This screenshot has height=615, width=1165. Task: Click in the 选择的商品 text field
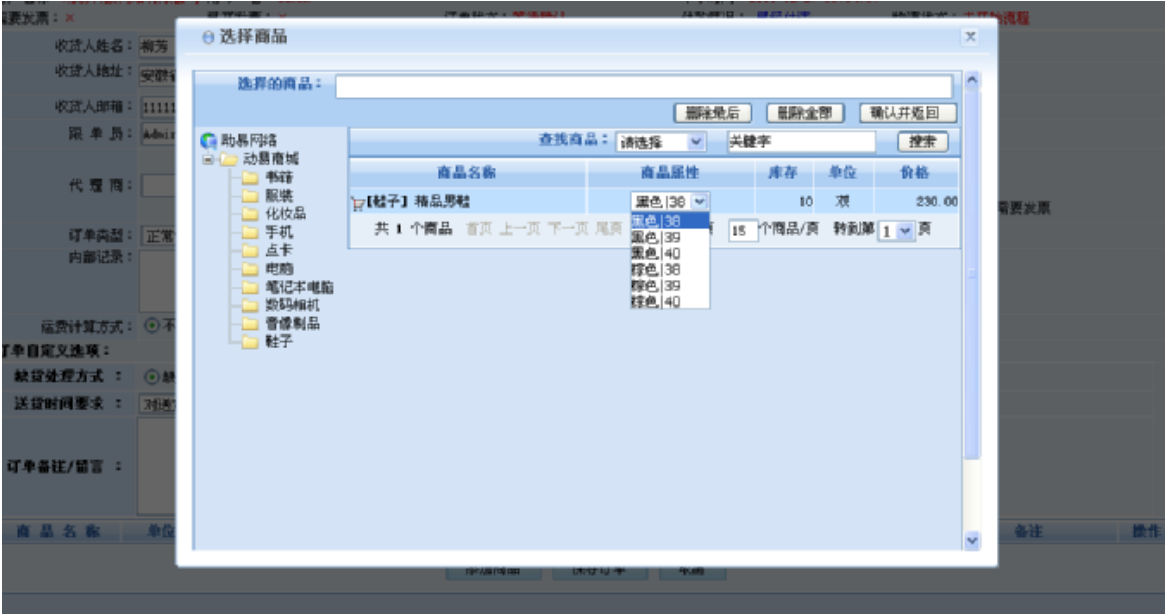[x=643, y=86]
